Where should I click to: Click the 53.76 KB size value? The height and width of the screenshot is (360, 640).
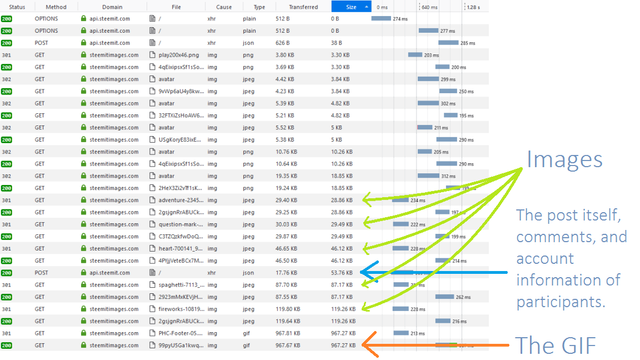[x=342, y=273]
